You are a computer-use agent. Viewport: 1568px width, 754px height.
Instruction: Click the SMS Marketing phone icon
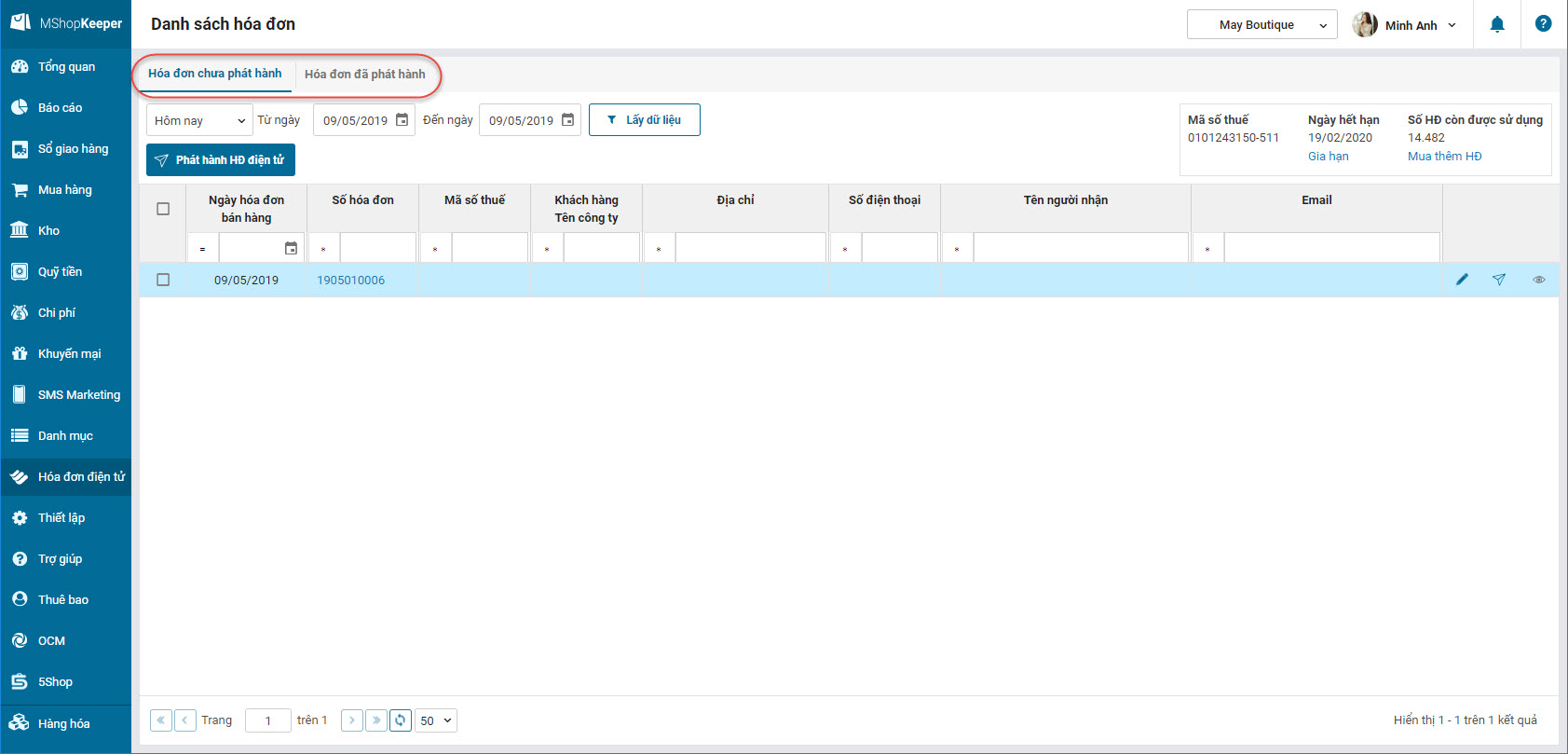coord(20,395)
